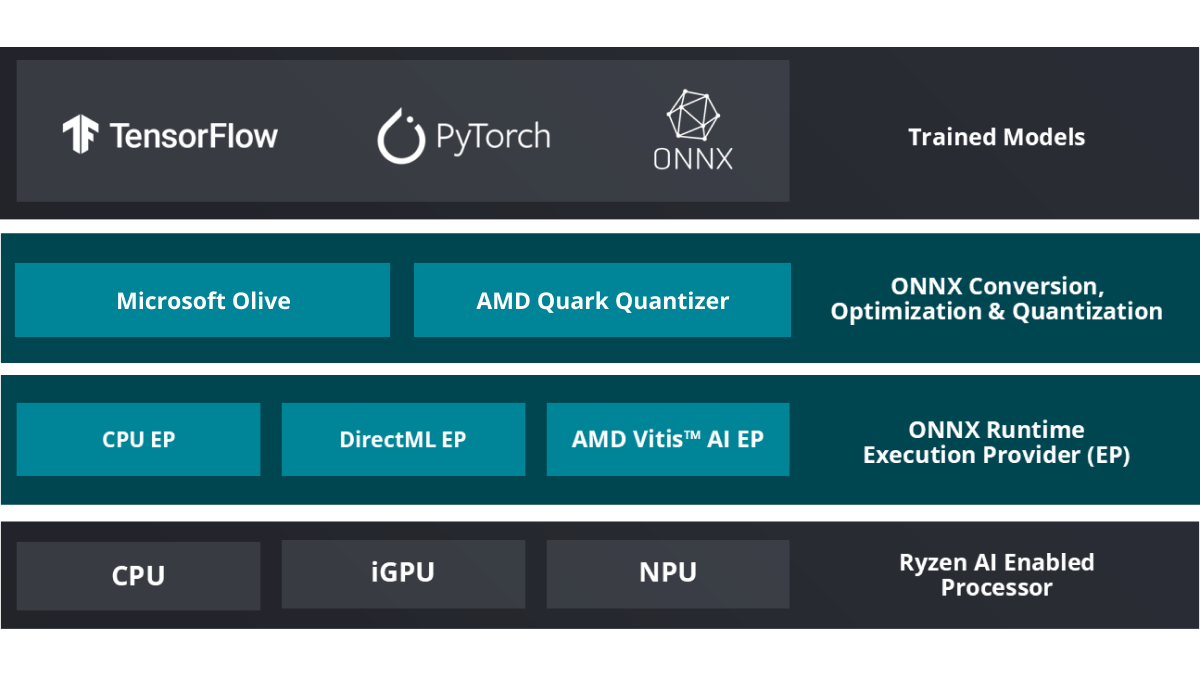This screenshot has width=1200, height=675.
Task: Click the ONNX polyhedron logo icon
Action: pos(692,114)
